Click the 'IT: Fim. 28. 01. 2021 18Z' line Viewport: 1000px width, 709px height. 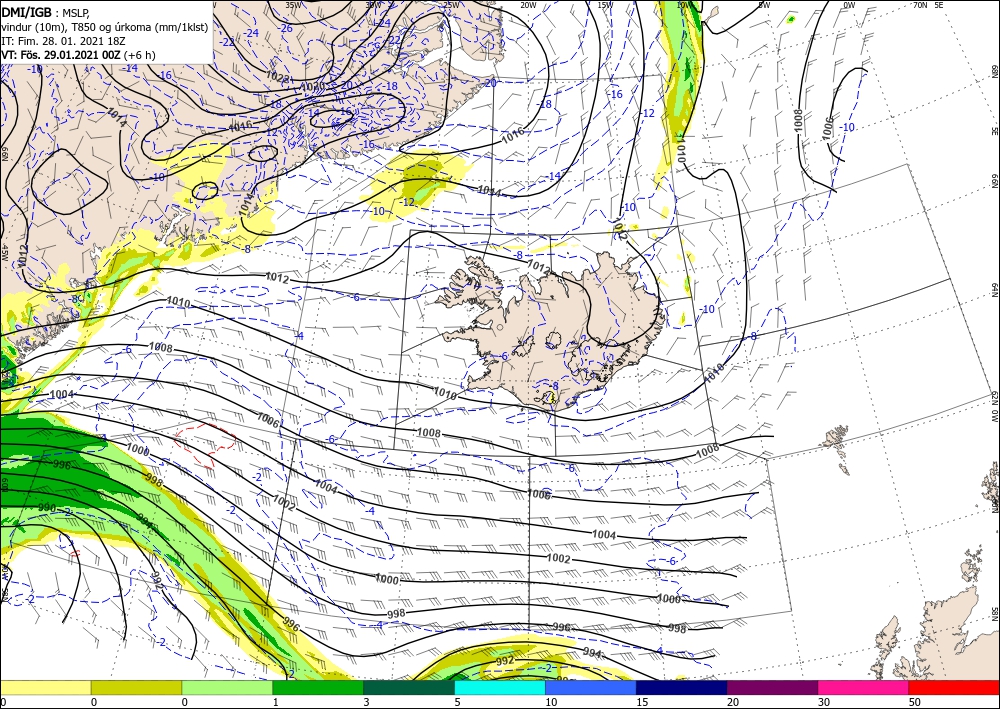[x=63, y=41]
